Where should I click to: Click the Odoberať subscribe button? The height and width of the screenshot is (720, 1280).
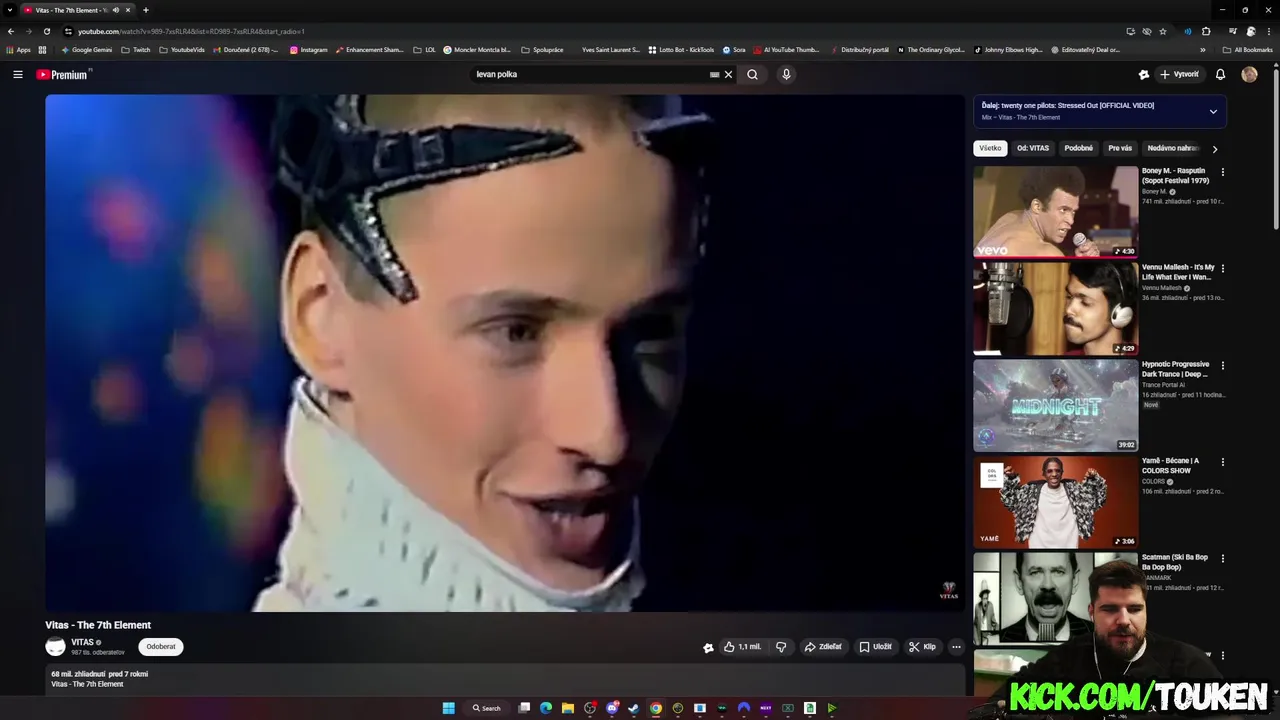click(x=161, y=647)
